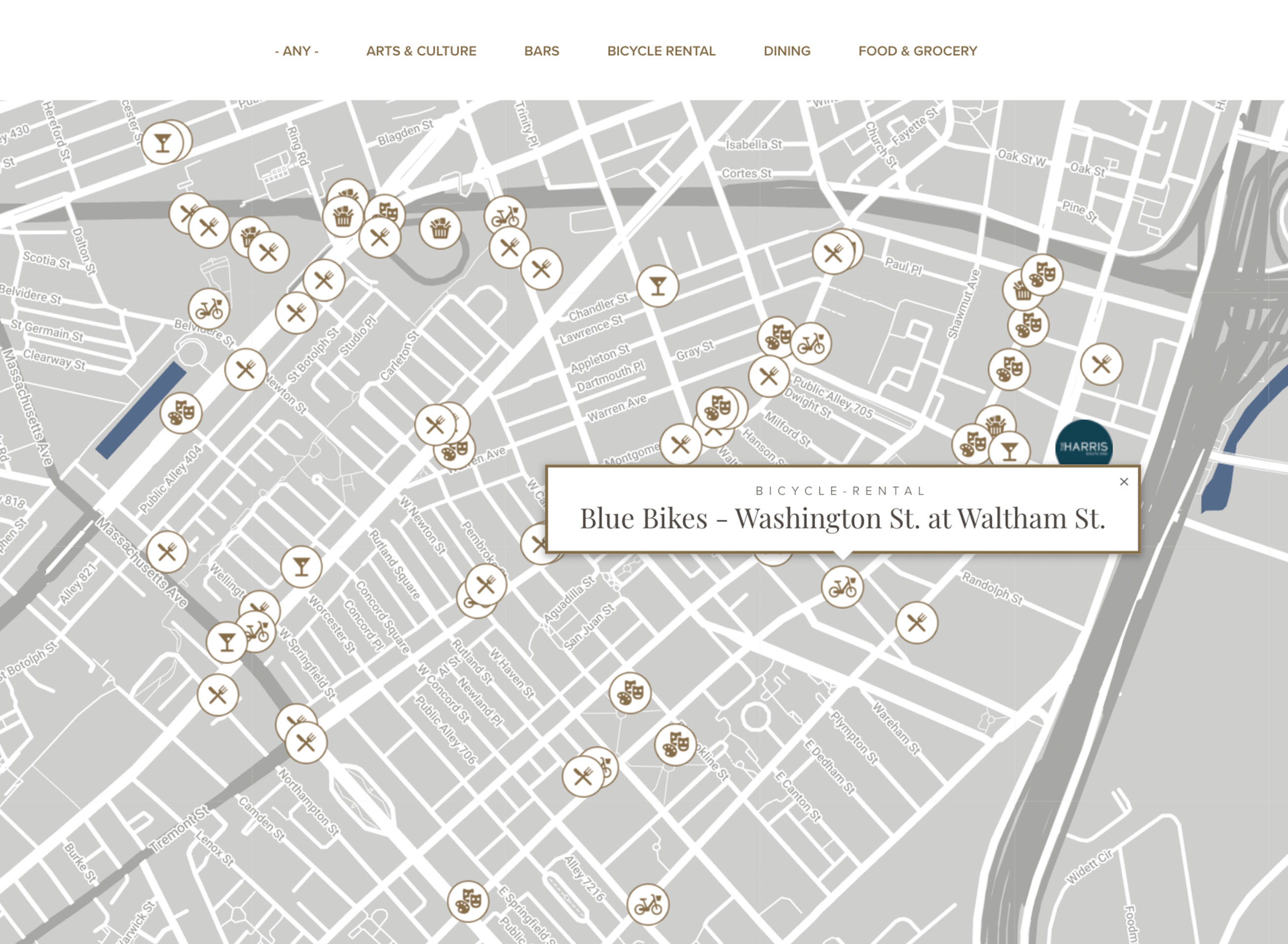Select the Dining filter
The width and height of the screenshot is (1288, 944).
click(787, 51)
